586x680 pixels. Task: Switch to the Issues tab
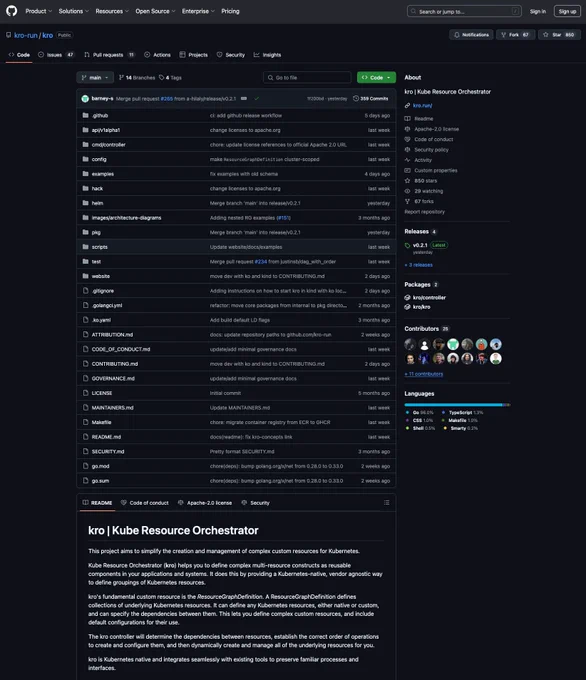coord(56,55)
